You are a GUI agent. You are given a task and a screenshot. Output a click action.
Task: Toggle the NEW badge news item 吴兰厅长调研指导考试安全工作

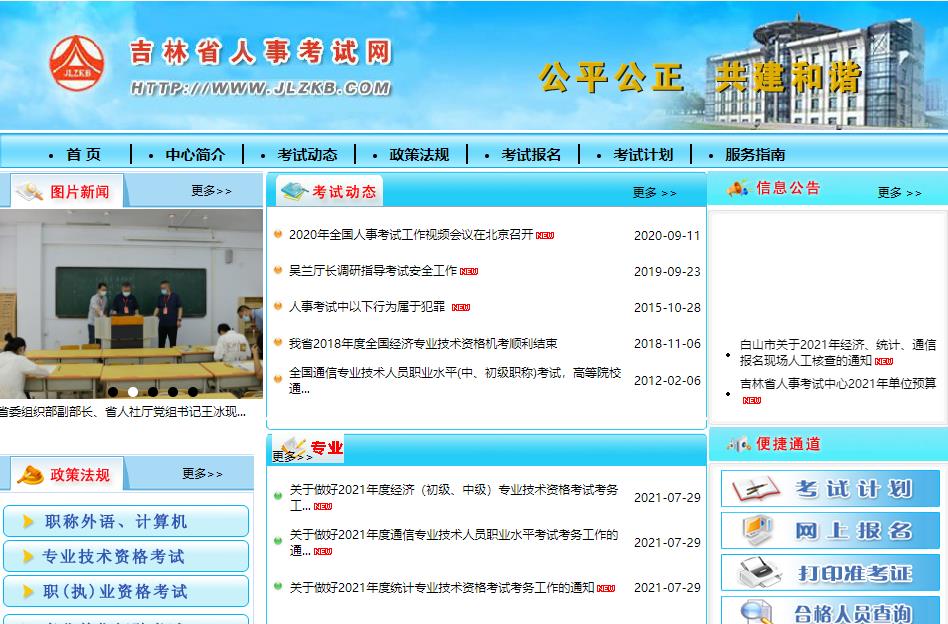370,270
